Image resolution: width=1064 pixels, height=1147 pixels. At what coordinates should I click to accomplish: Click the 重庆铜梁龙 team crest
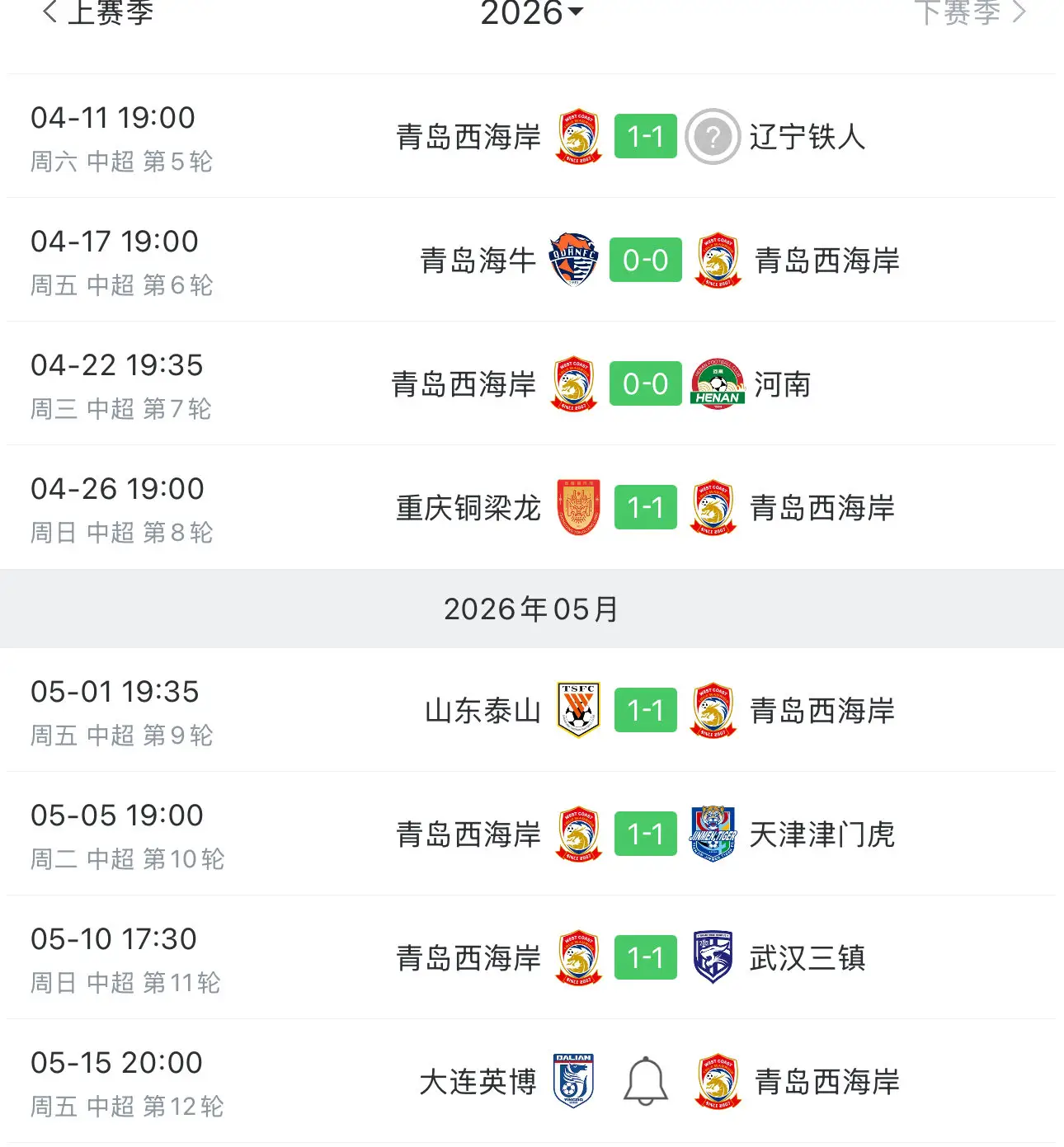click(x=578, y=507)
